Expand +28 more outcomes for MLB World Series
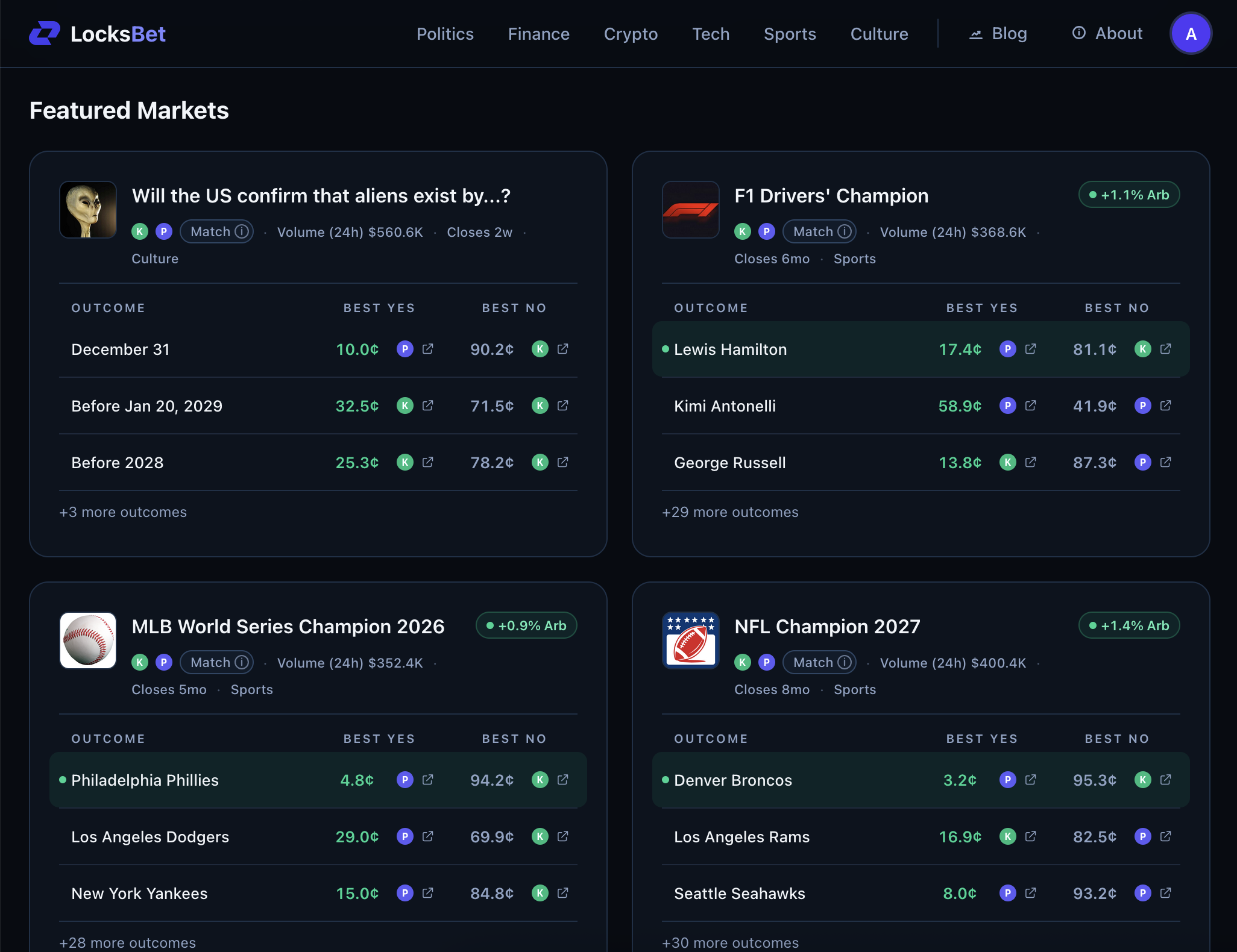1237x952 pixels. pyautogui.click(x=127, y=943)
